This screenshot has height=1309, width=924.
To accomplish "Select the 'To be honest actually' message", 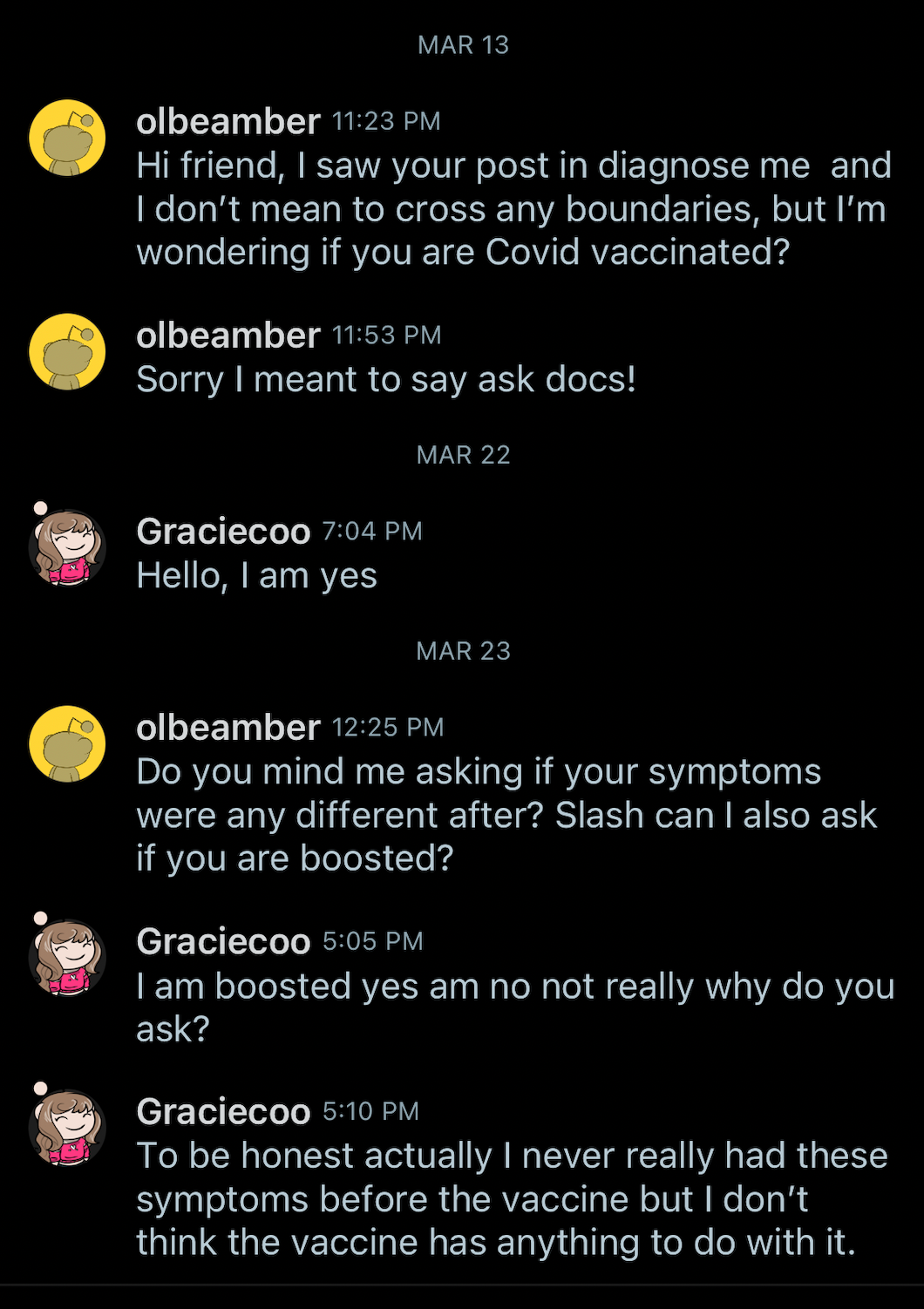I will (x=513, y=1199).
